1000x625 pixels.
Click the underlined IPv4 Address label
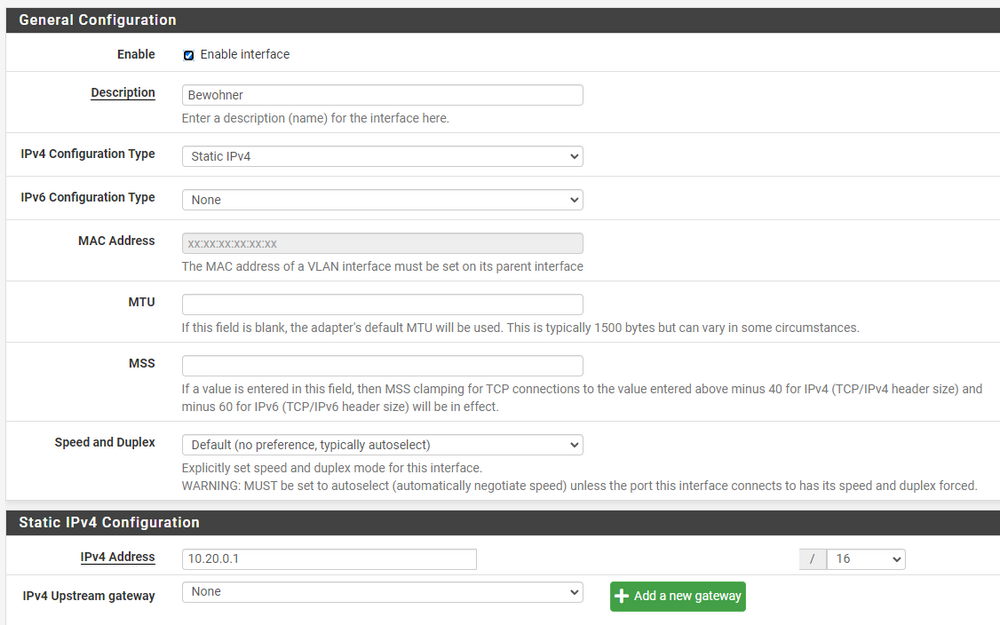coord(118,557)
